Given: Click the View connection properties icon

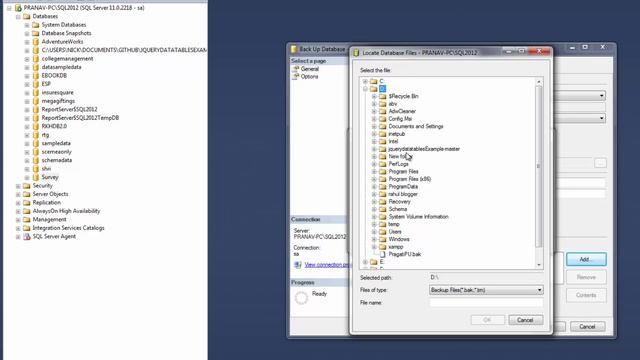Looking at the screenshot, I should [x=298, y=265].
